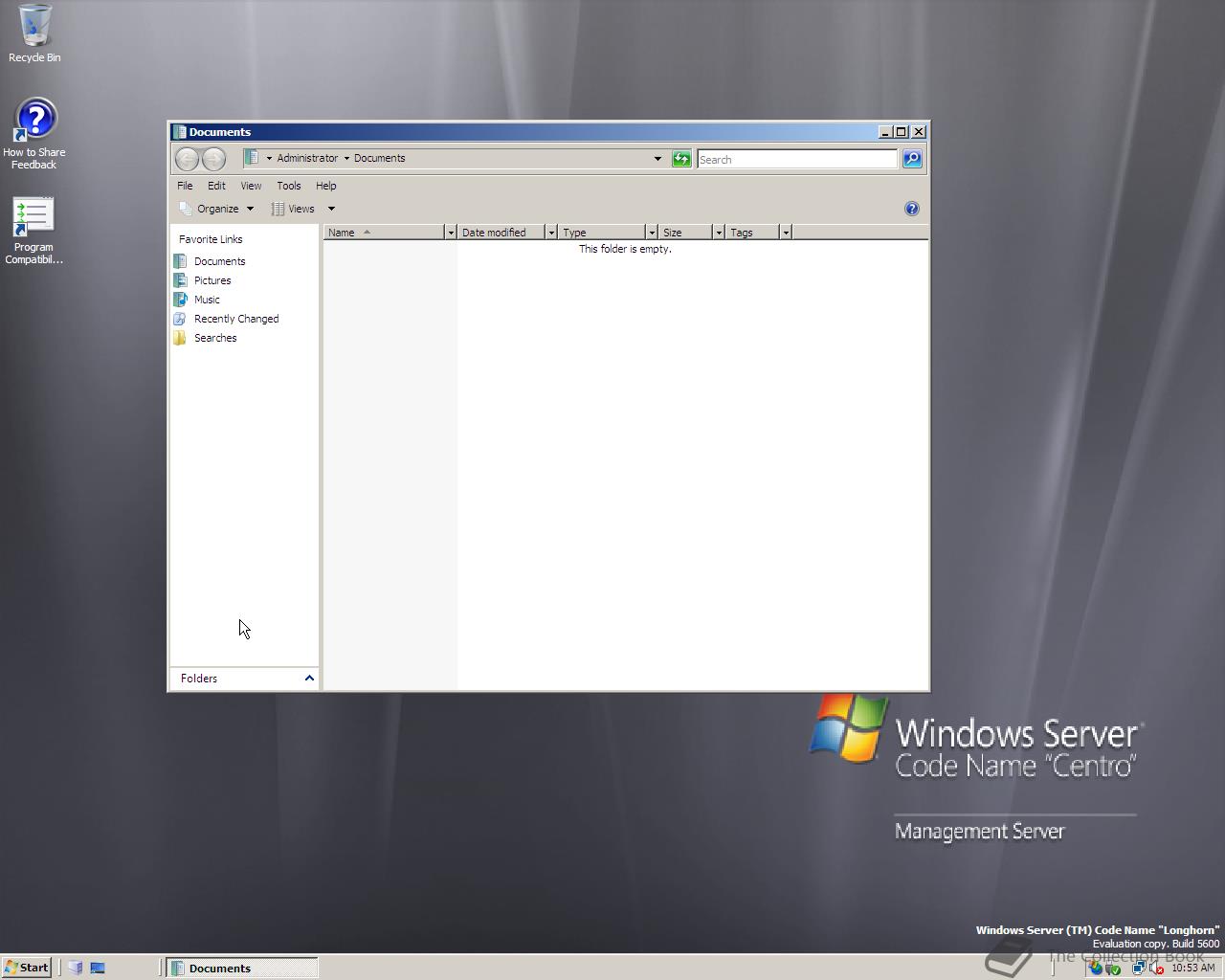Open the File menu
Viewport: 1225px width, 980px height.
click(x=185, y=186)
